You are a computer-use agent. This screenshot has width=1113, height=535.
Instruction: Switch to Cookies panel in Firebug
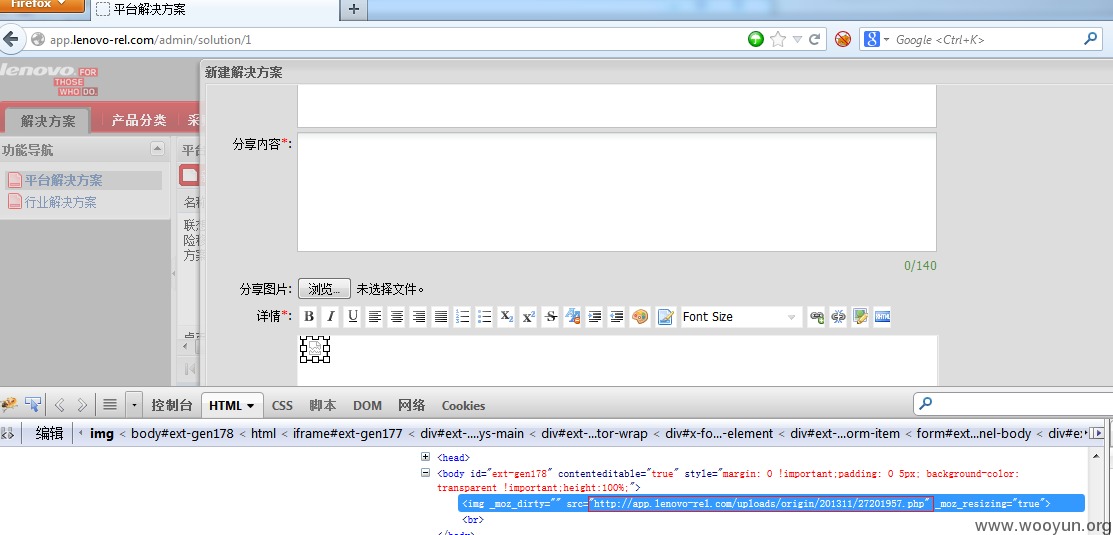click(x=464, y=405)
